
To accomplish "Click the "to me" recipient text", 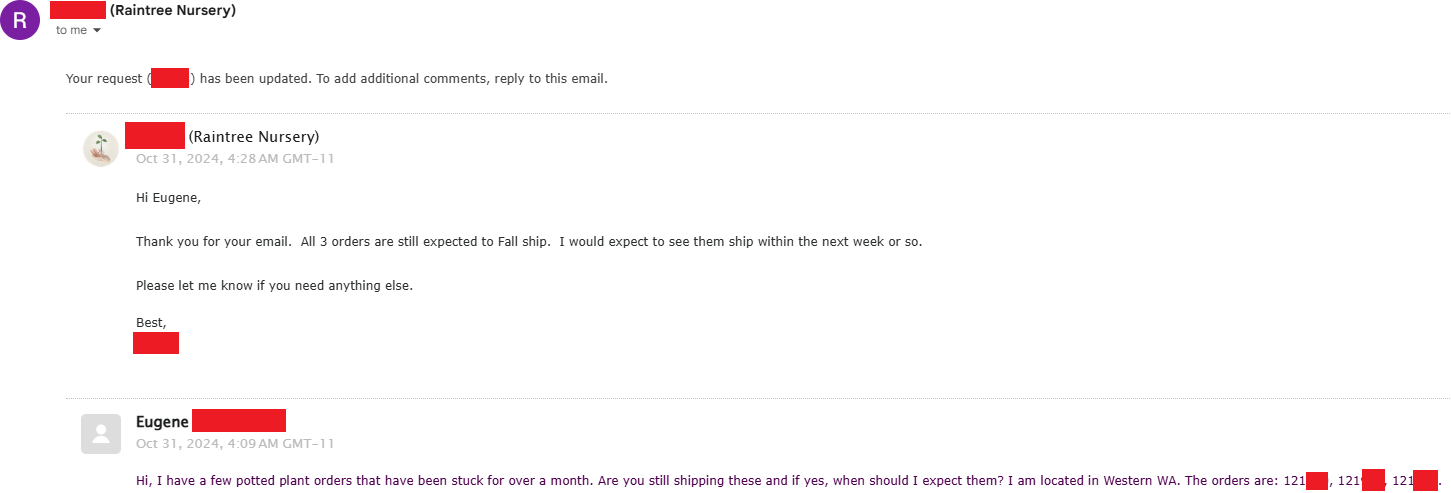I will pos(72,30).
